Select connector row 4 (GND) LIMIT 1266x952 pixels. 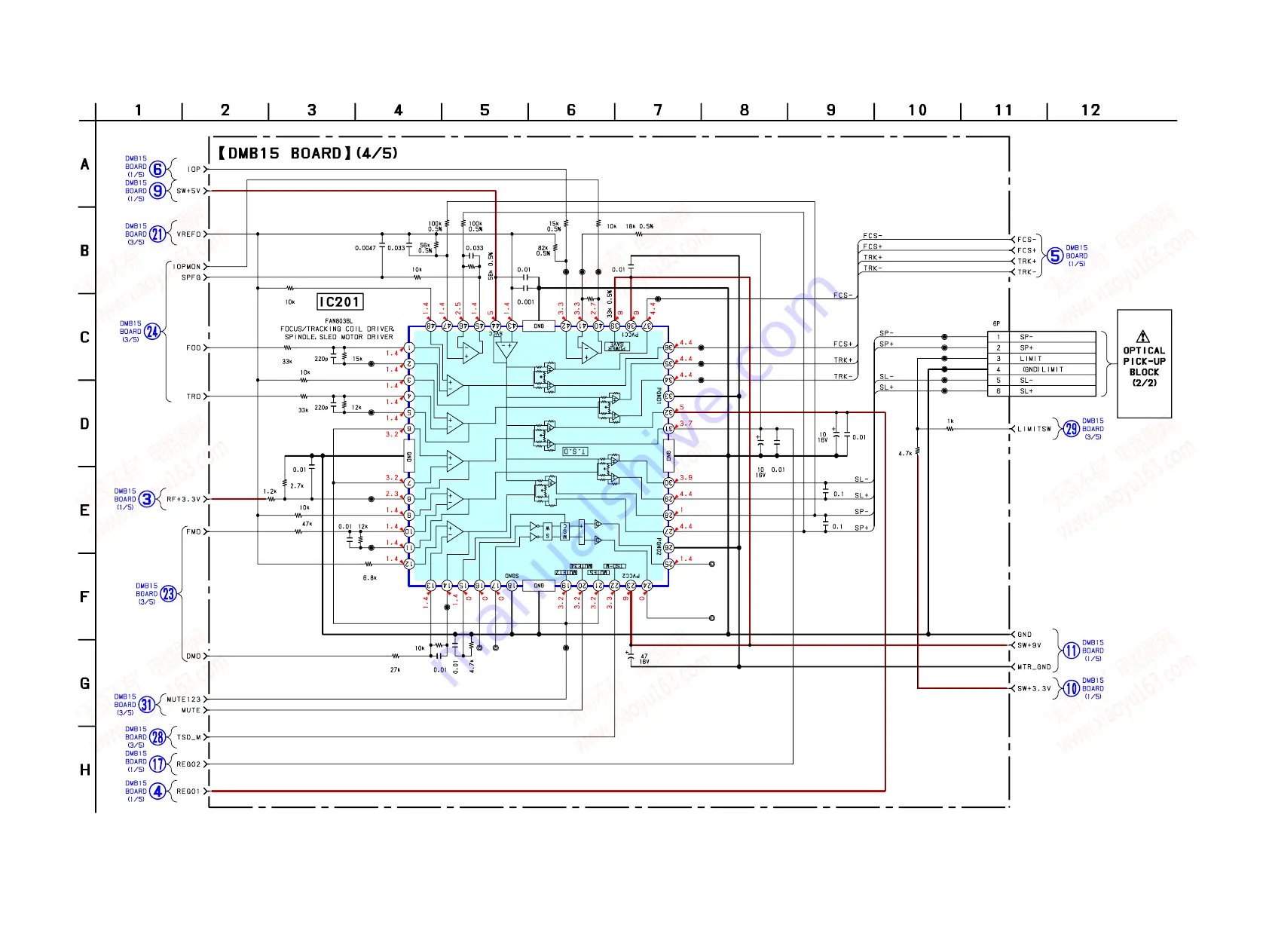(x=1041, y=369)
